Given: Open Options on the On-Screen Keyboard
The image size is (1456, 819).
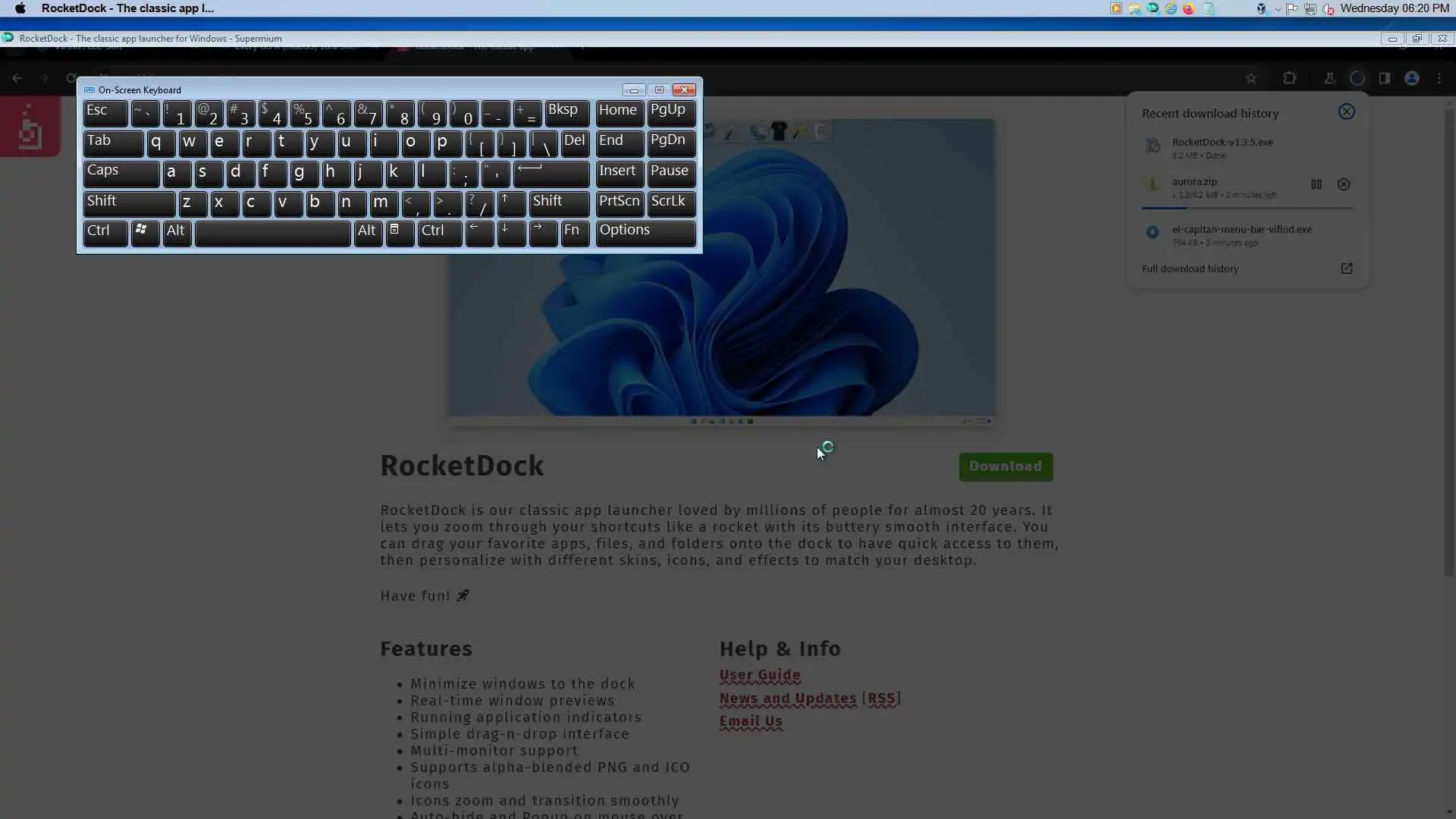Looking at the screenshot, I should [645, 231].
